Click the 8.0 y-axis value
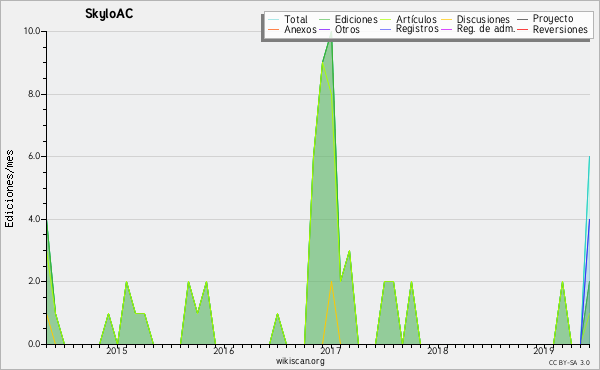The width and height of the screenshot is (600, 370). click(34, 94)
